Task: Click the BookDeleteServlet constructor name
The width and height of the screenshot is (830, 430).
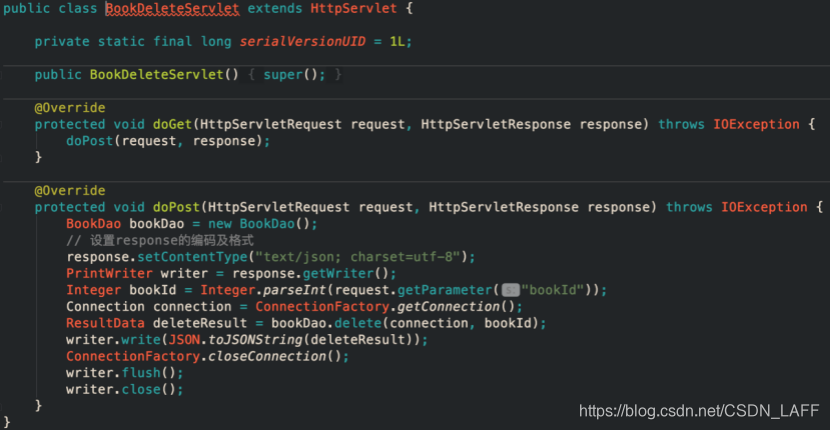Action: pos(157,75)
